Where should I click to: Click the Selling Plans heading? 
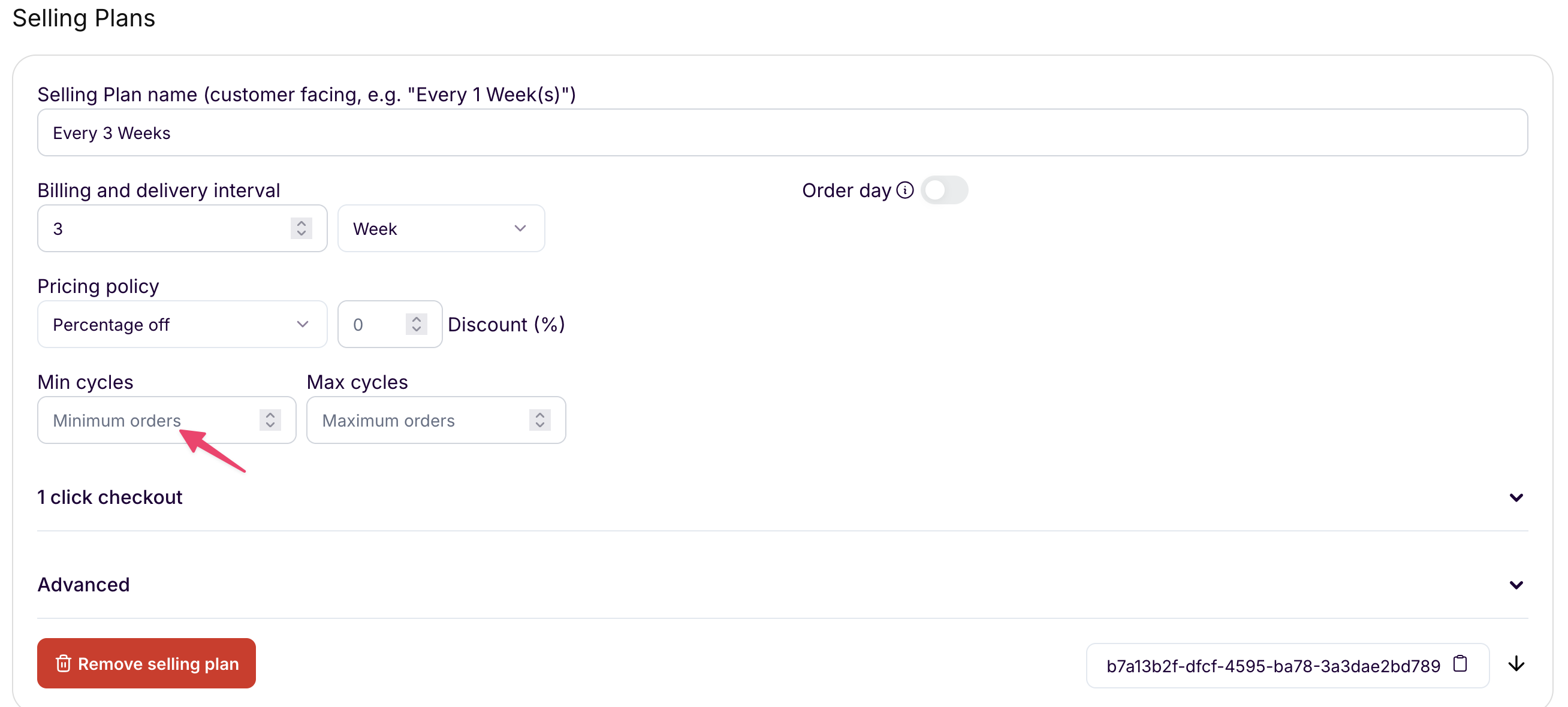[83, 17]
